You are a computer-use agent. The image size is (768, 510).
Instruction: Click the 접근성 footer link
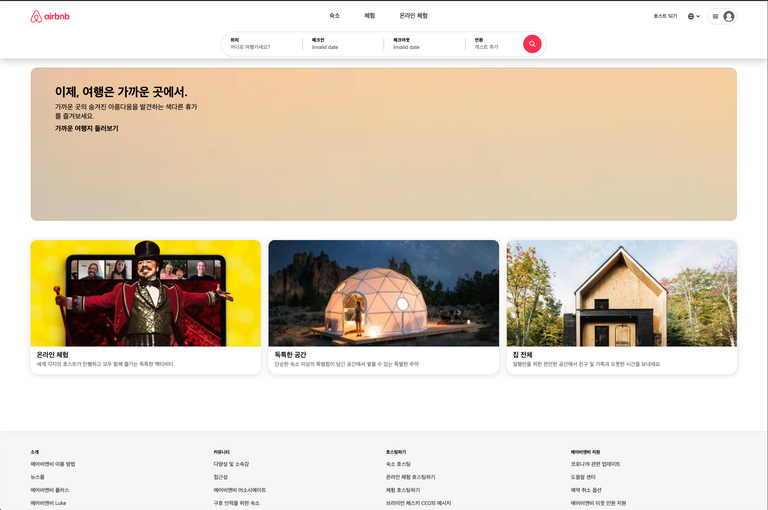tap(220, 477)
